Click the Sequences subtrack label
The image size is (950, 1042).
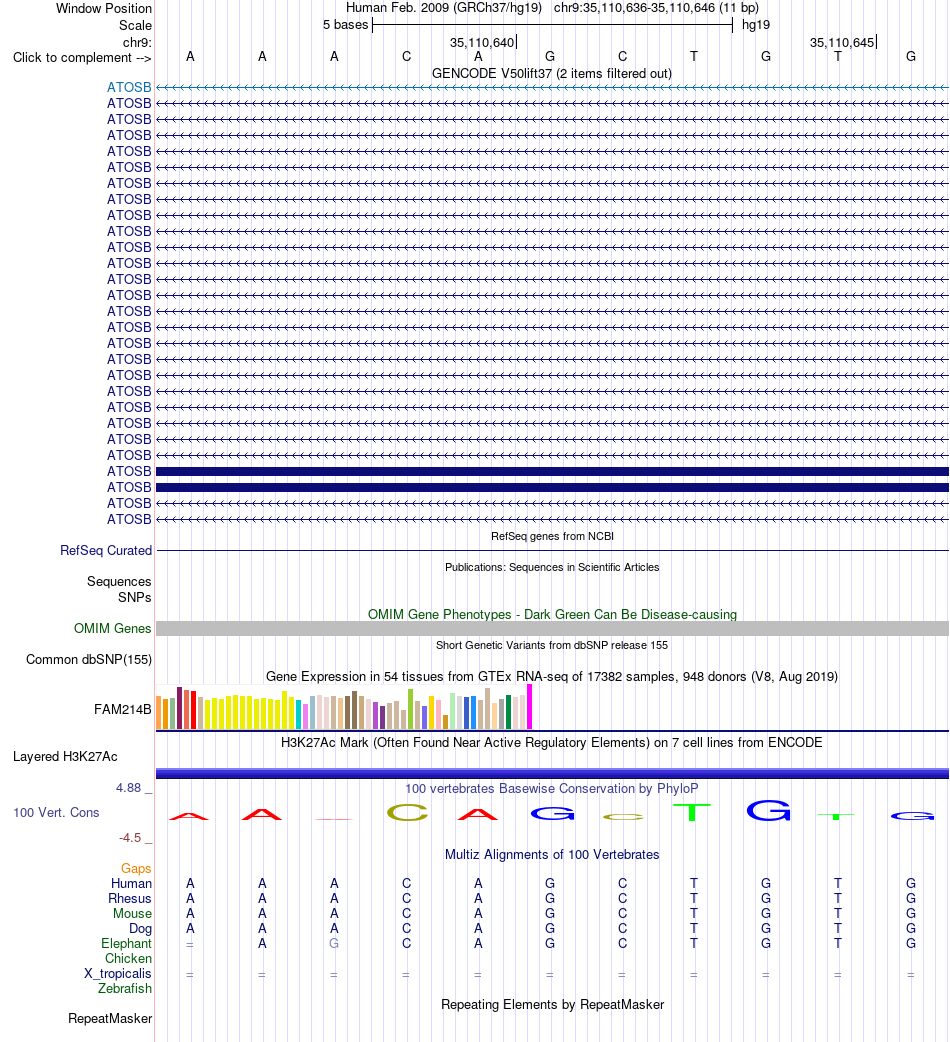(119, 581)
